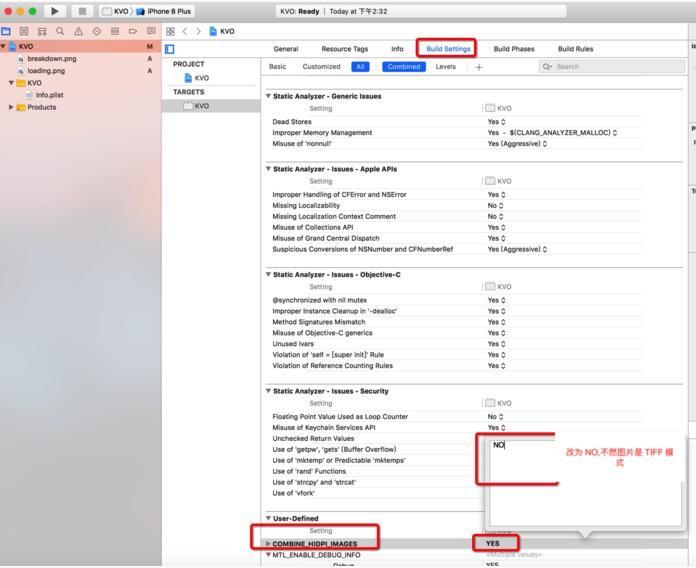
Task: Select the All settings filter
Action: [x=360, y=67]
